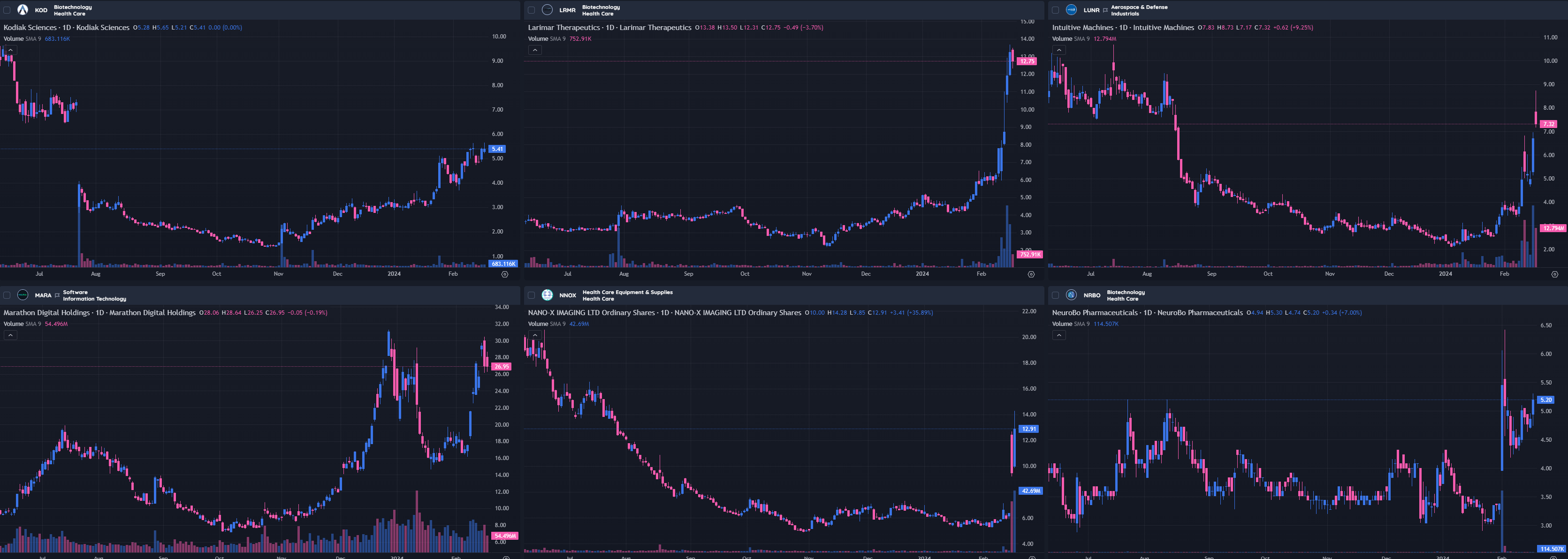Click the NNOX company logo icon

tap(547, 295)
